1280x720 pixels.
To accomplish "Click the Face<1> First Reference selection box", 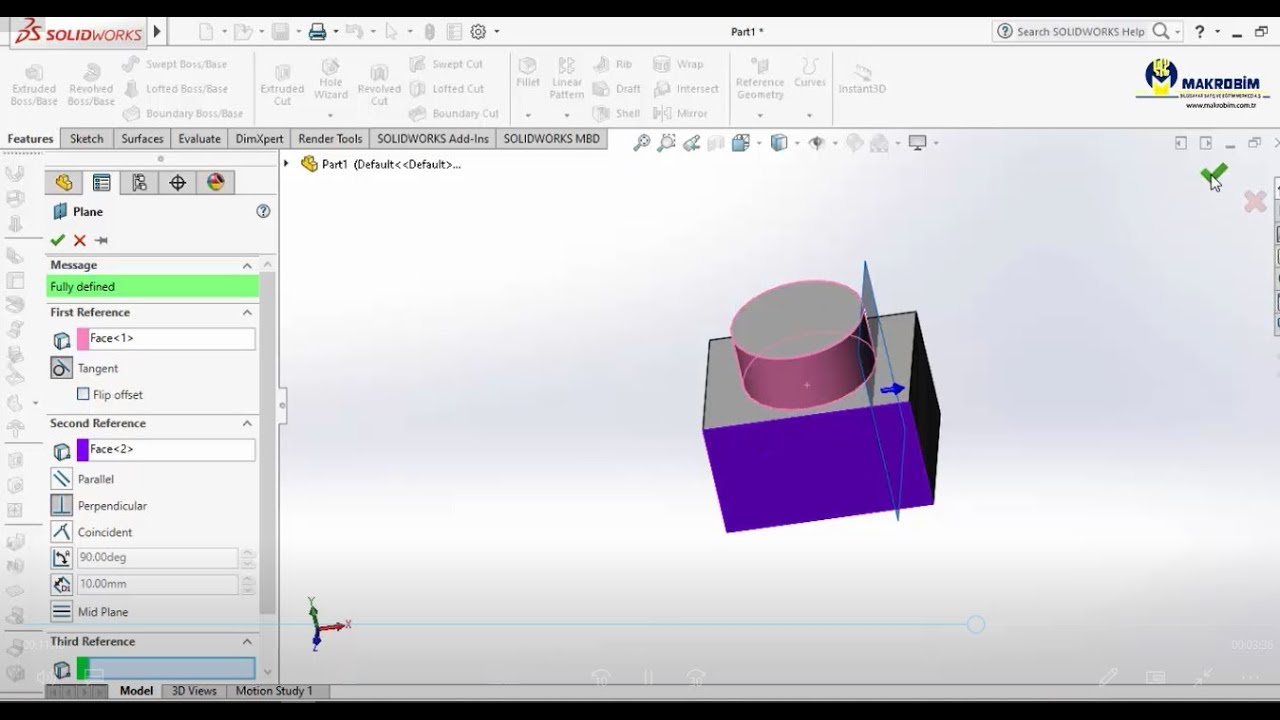I will click(166, 339).
